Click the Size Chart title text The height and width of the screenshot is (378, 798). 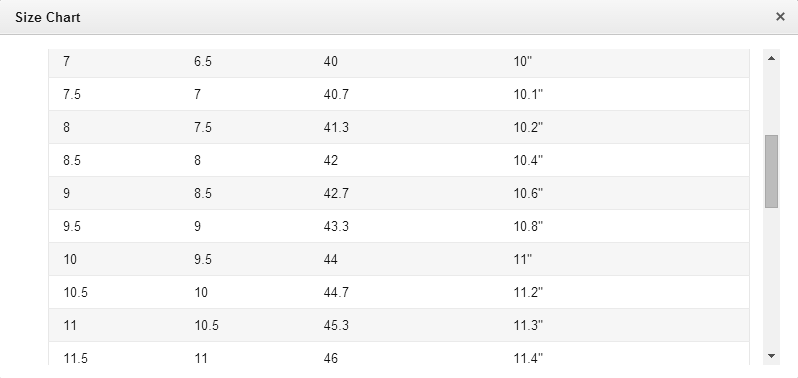[x=48, y=17]
